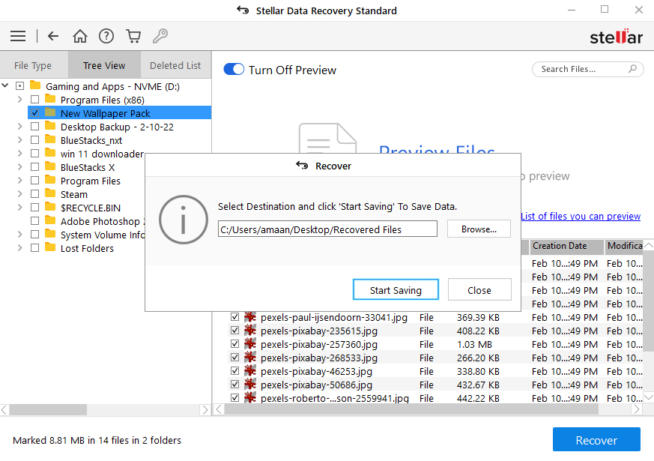
Task: Click the search magnifier icon
Action: coord(633,68)
